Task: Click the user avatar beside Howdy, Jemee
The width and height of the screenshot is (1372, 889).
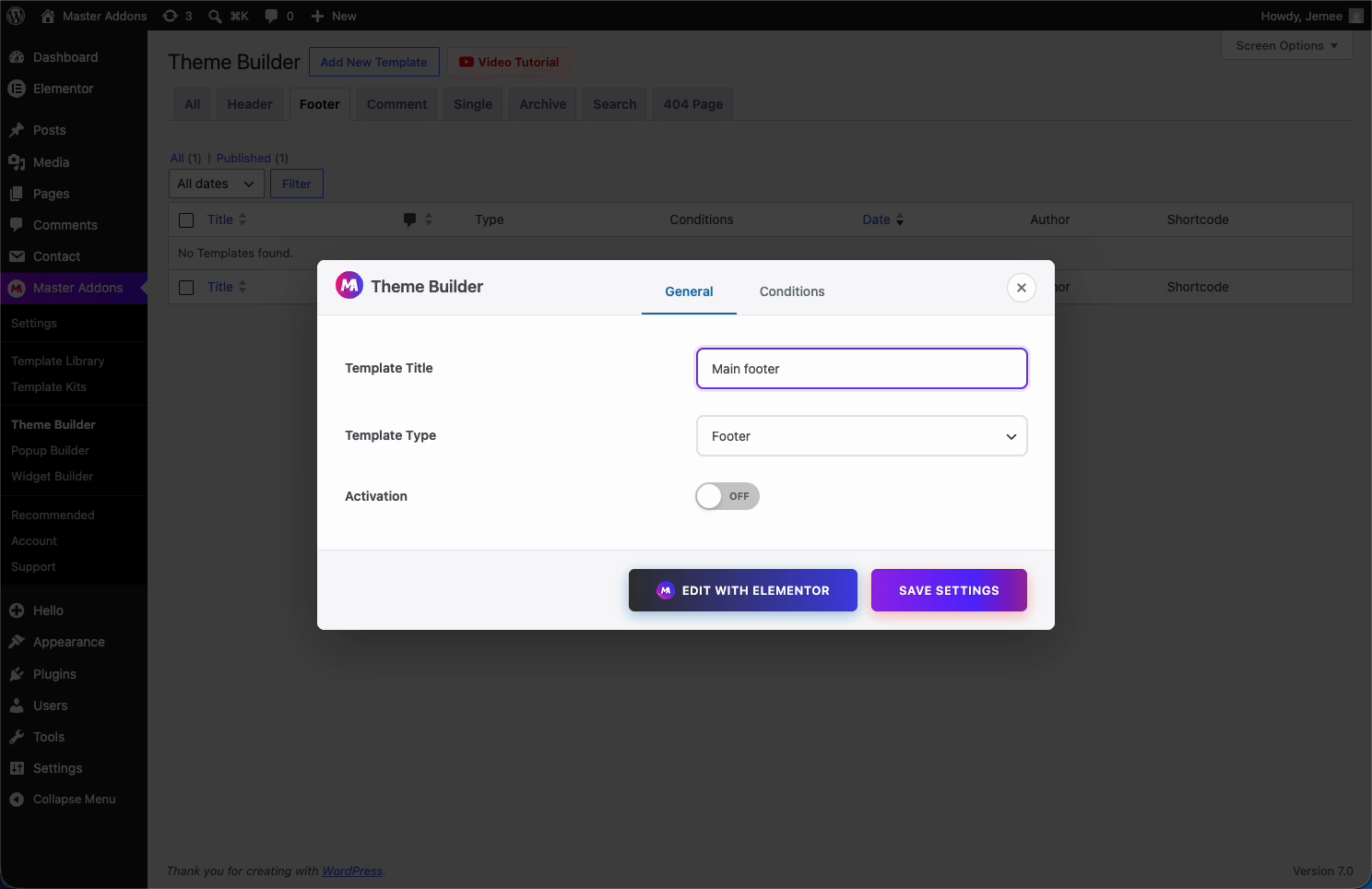Action: (1355, 16)
